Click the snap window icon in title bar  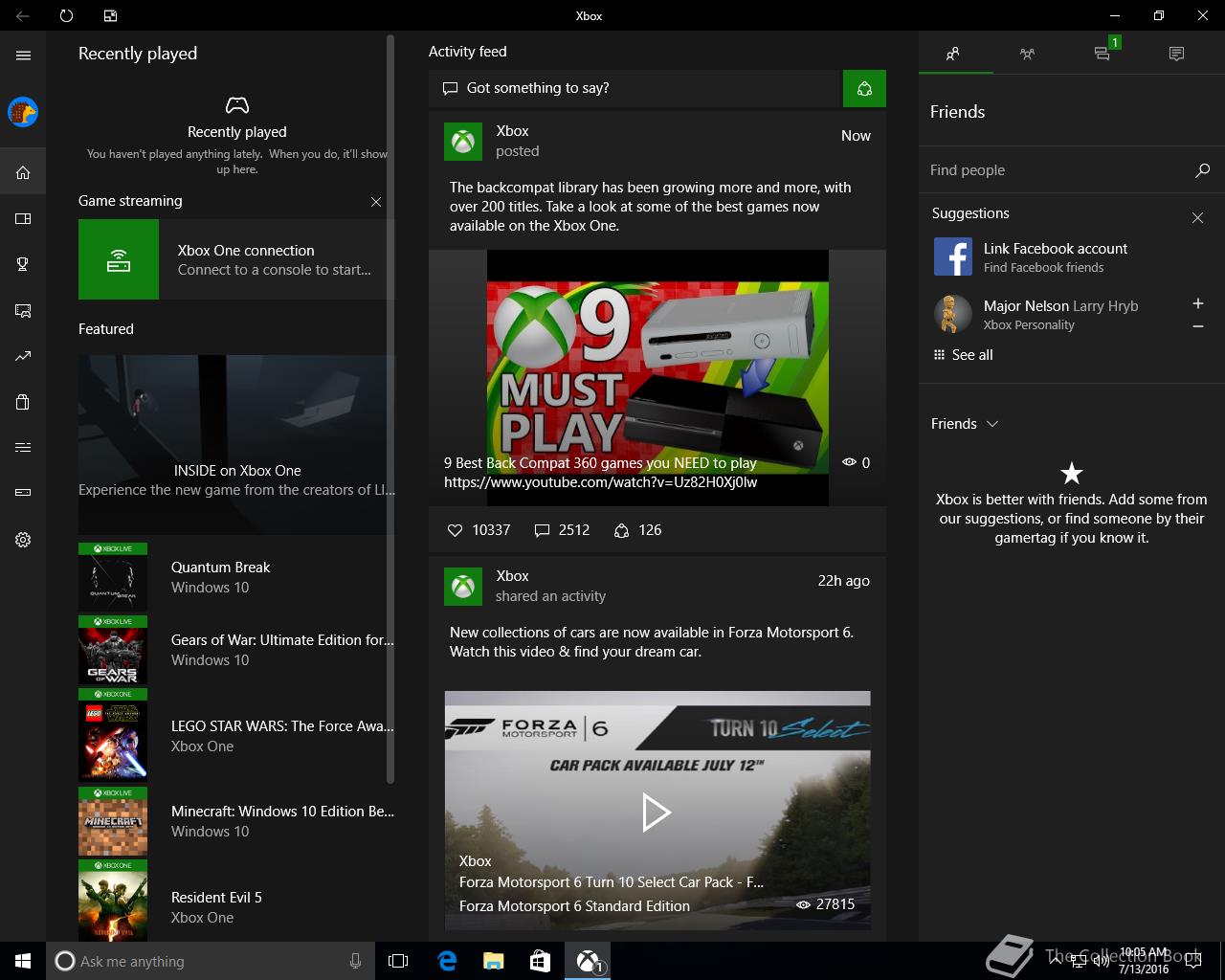click(110, 15)
